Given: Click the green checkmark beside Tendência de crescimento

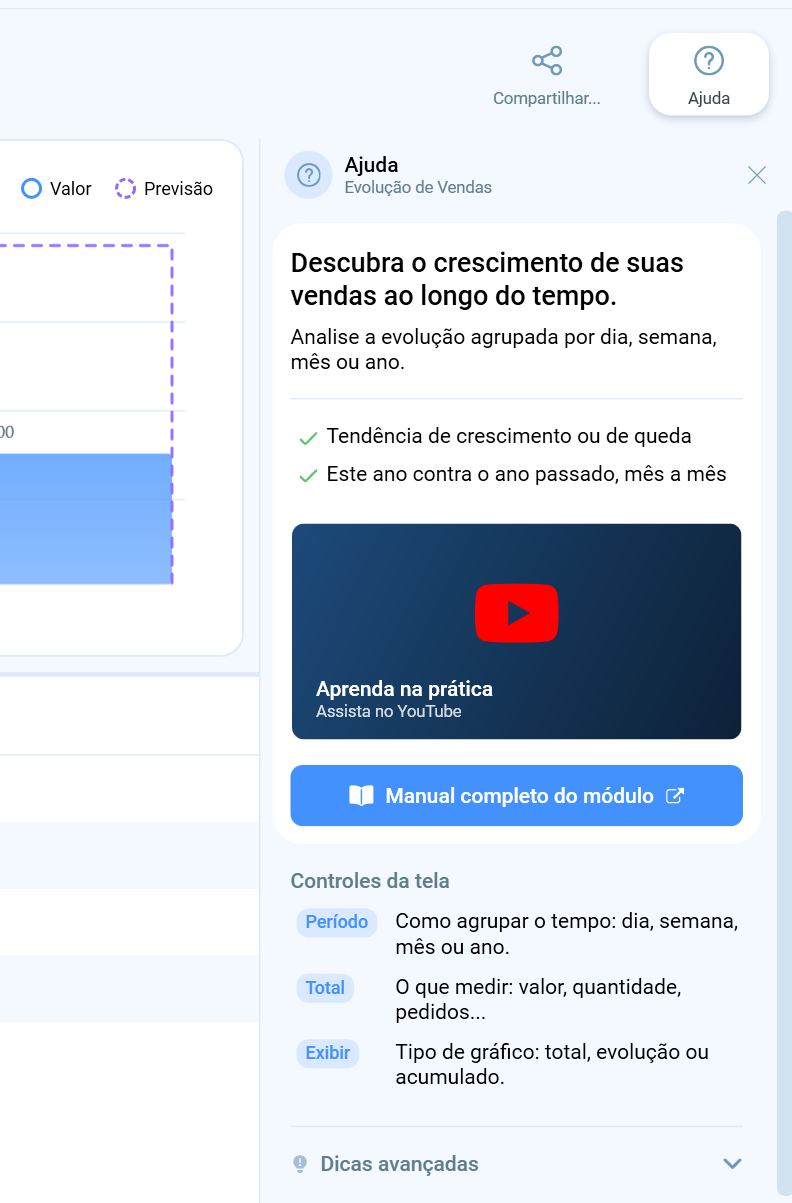Looking at the screenshot, I should tap(308, 438).
